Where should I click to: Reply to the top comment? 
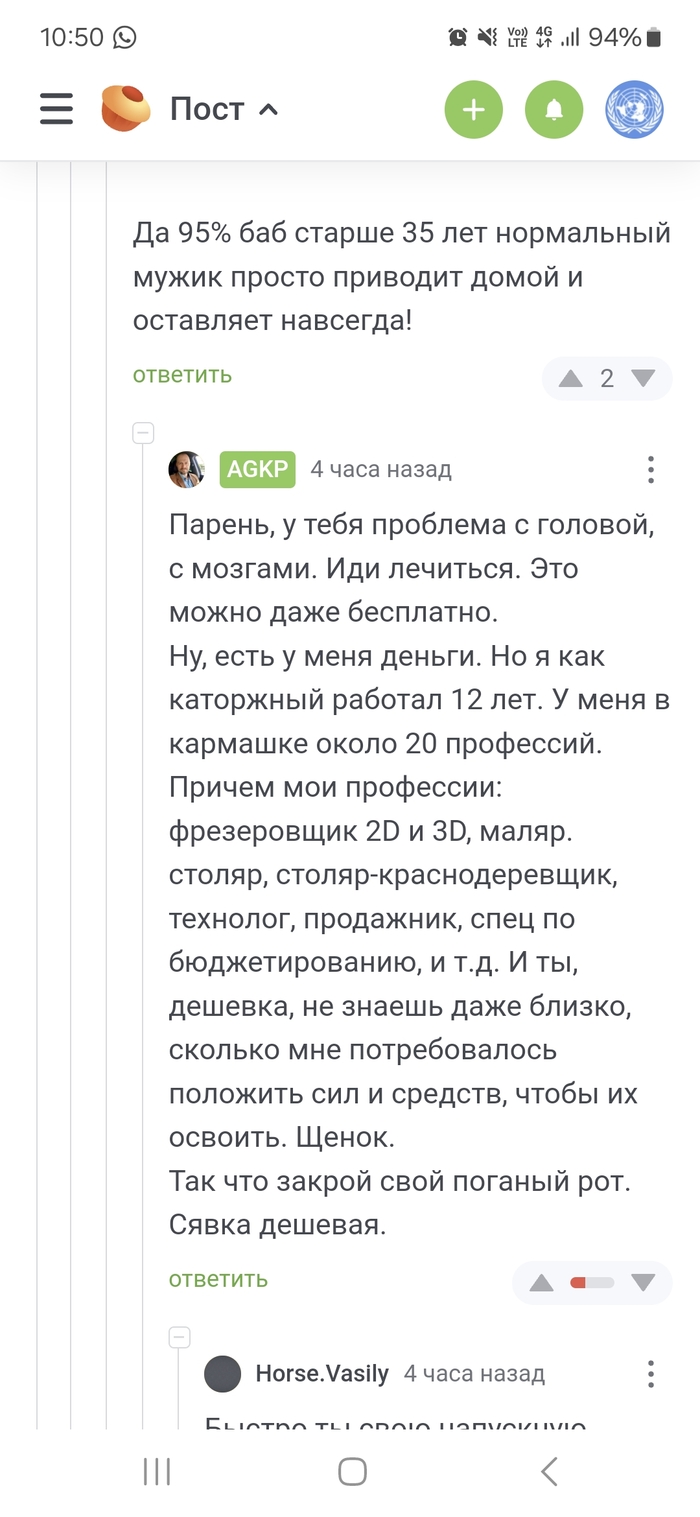[182, 375]
